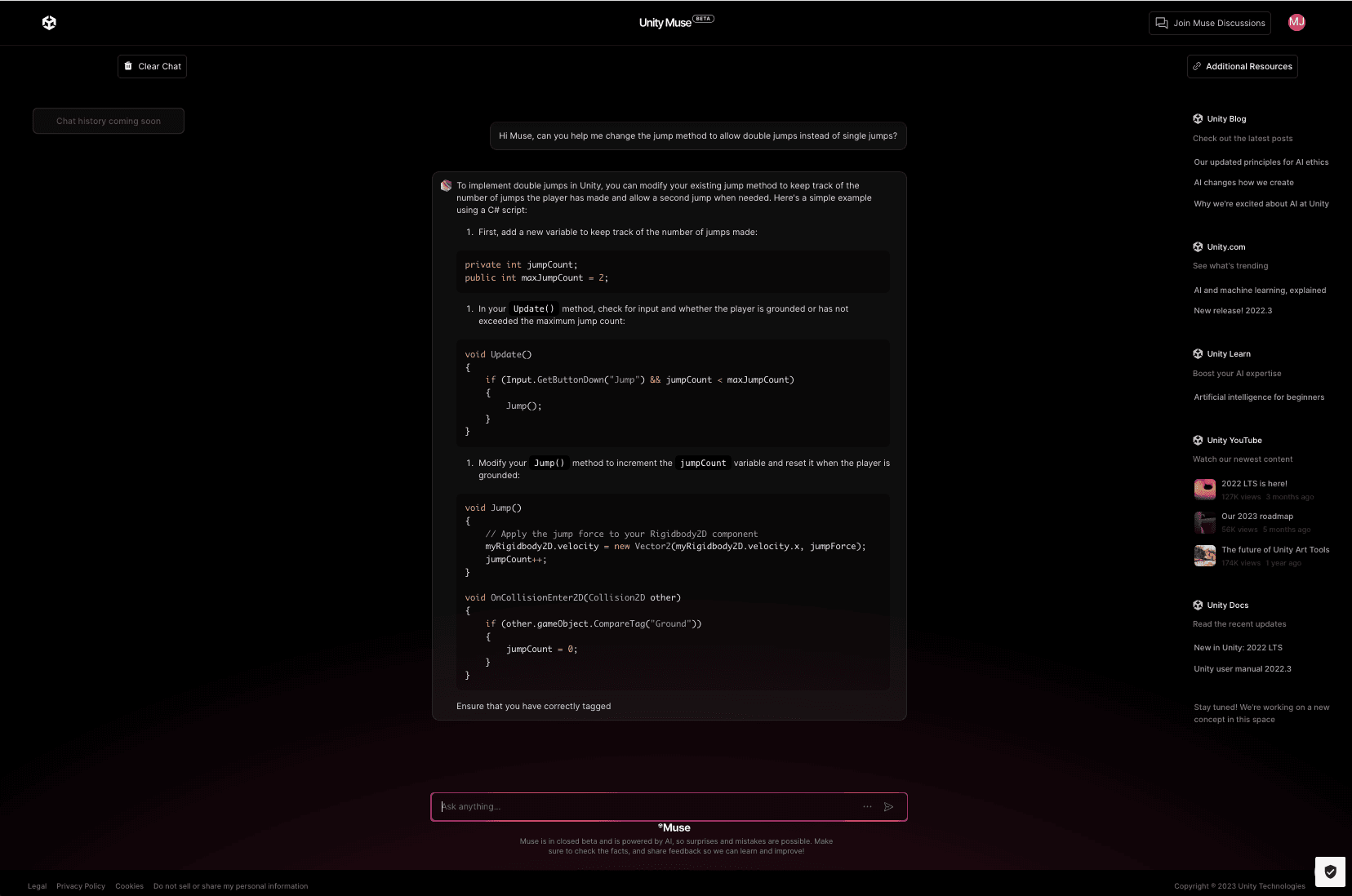
Task: Open Do not sell or share my personal information
Action: [231, 886]
